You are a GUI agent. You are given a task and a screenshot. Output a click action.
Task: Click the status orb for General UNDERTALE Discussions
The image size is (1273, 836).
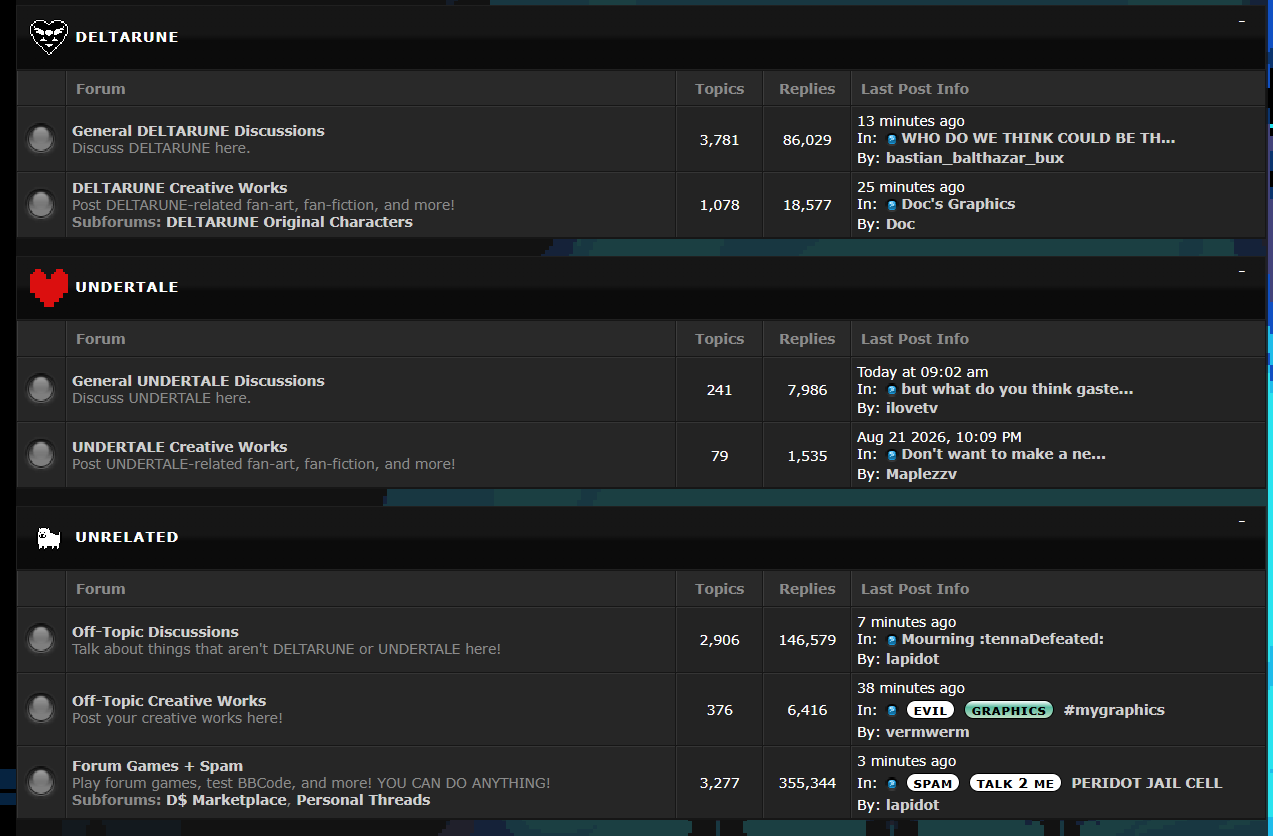[41, 389]
